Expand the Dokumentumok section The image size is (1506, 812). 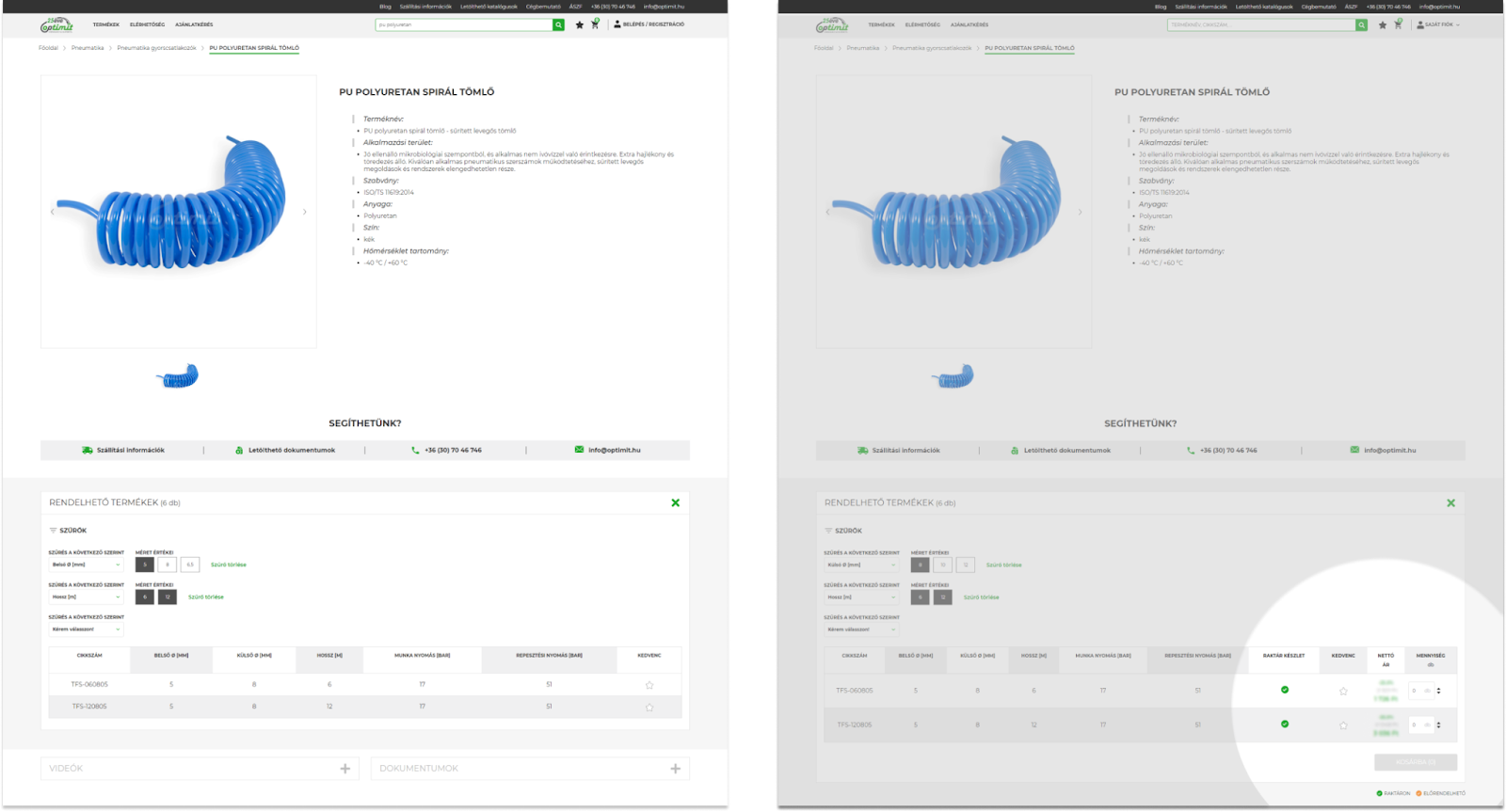[x=530, y=769]
